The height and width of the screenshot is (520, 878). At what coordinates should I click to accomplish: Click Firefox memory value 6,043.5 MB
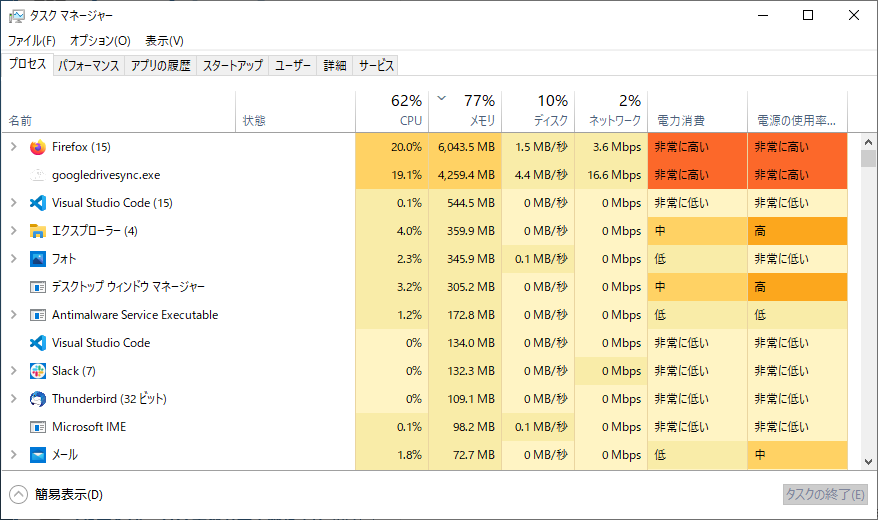point(466,147)
